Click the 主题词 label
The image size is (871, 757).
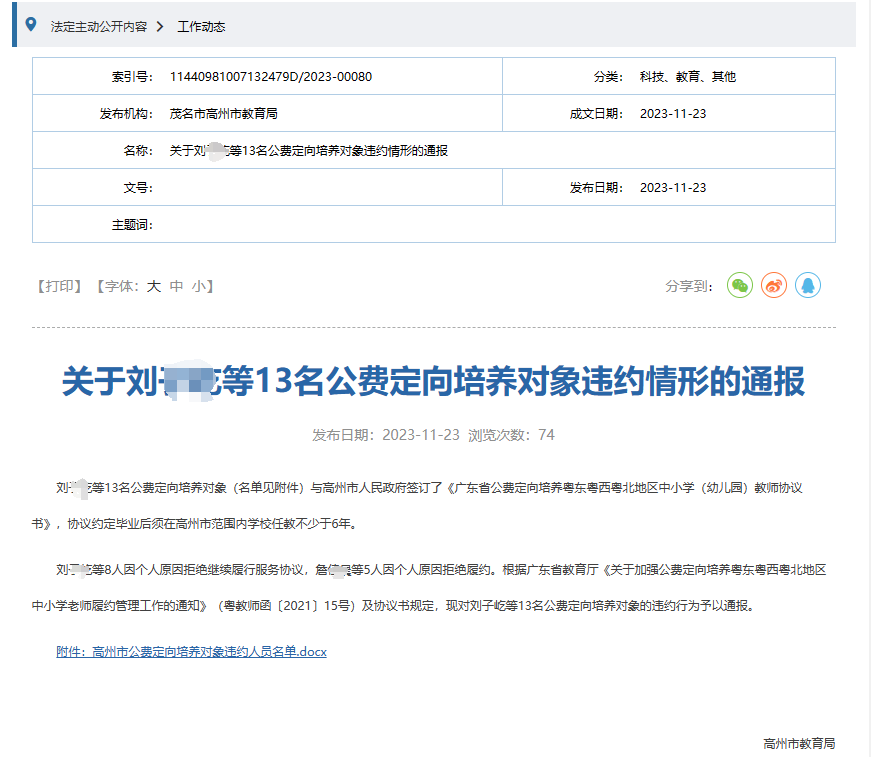pos(132,225)
